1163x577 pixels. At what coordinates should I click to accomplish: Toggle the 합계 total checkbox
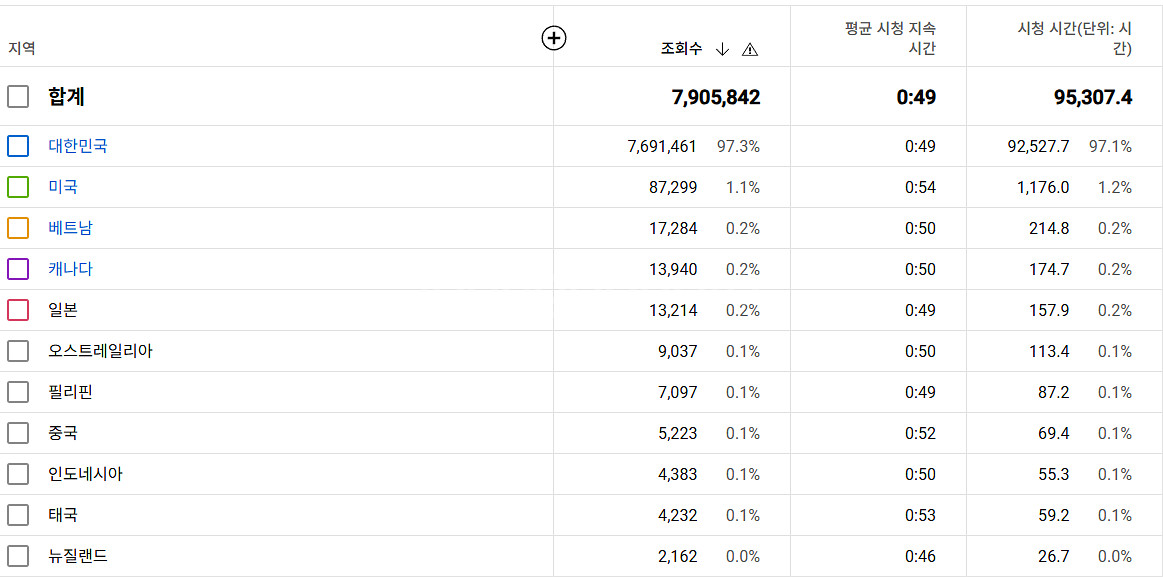click(18, 97)
